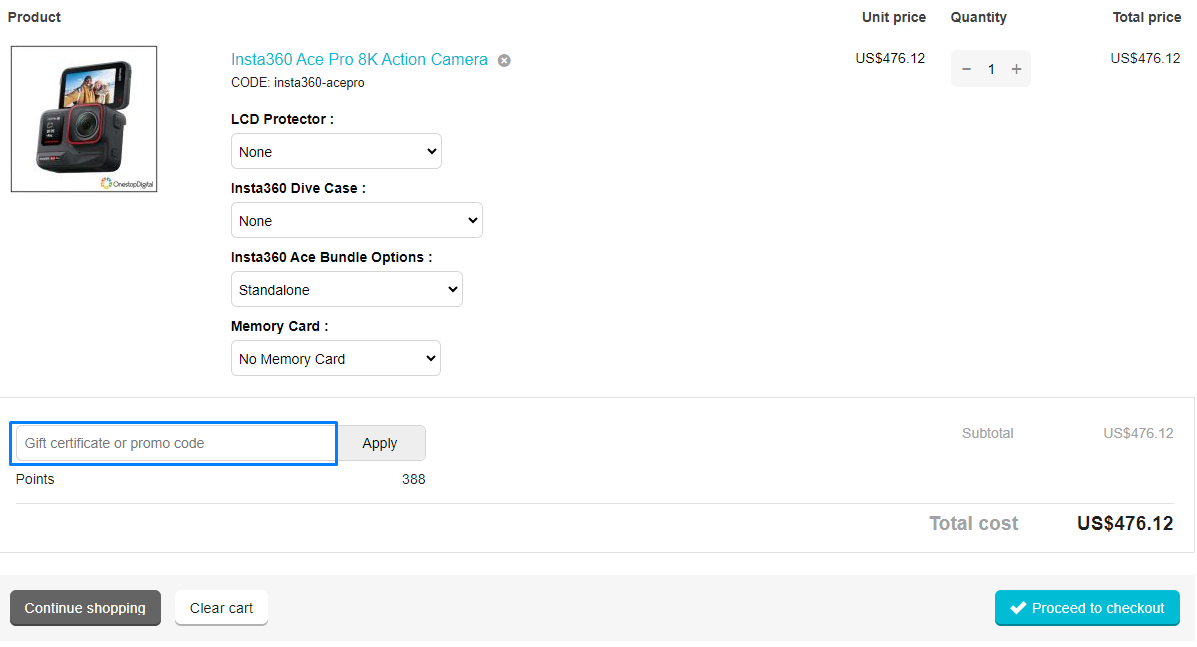Click the product code insta360-acepro text
This screenshot has width=1197, height=647.
click(298, 83)
